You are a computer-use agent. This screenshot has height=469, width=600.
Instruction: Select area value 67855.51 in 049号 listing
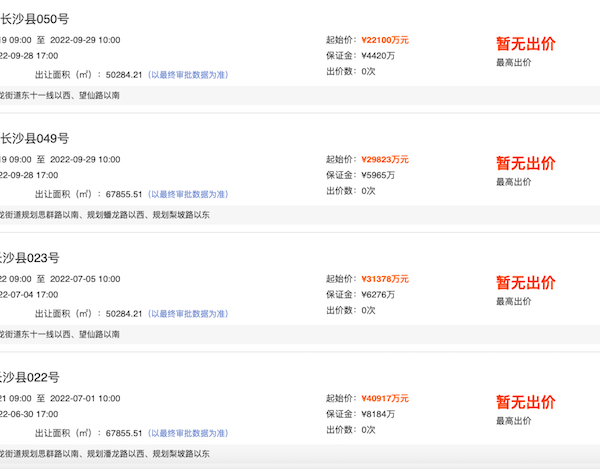click(x=124, y=194)
